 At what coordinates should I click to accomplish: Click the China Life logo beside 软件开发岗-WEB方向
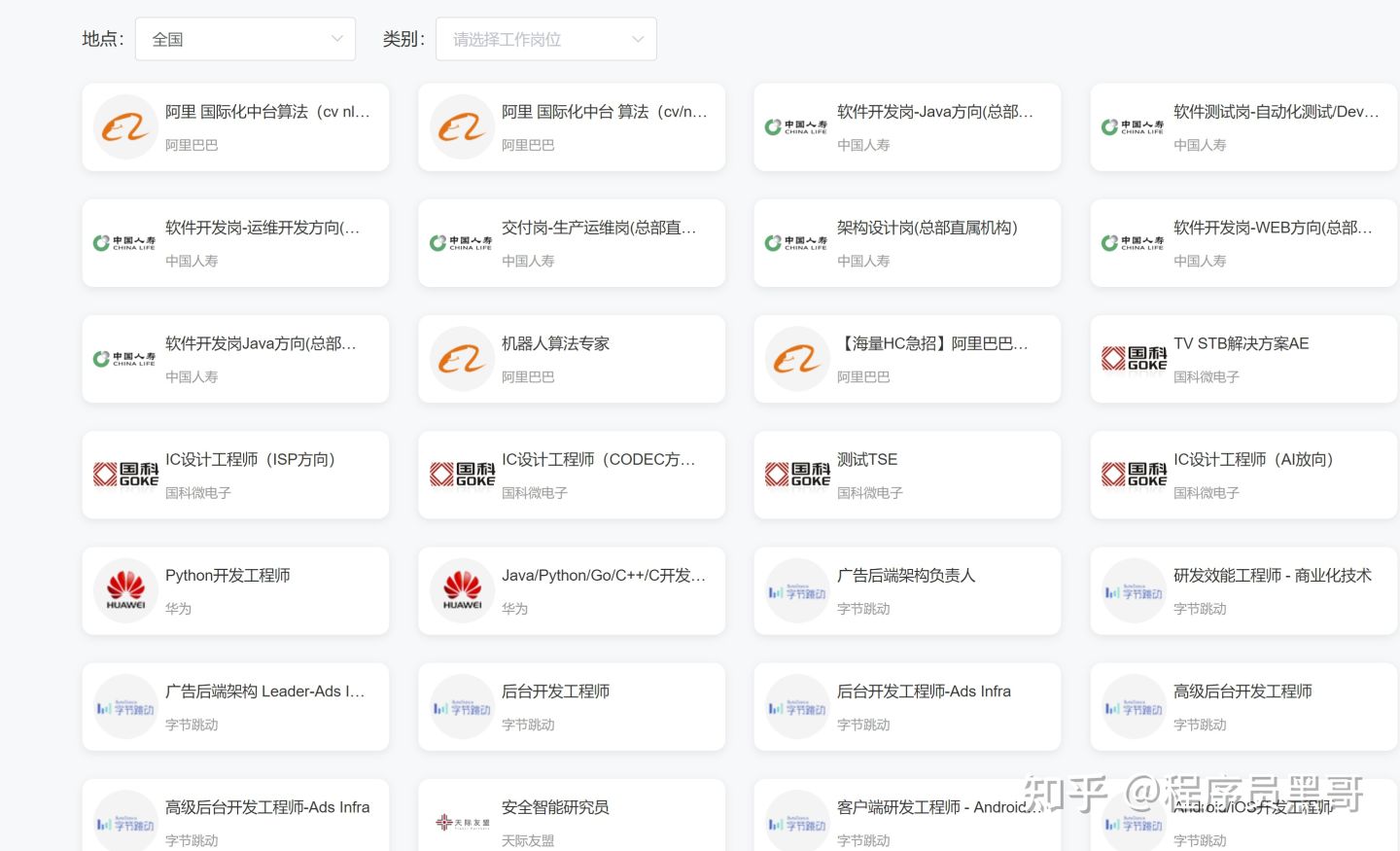point(1134,243)
